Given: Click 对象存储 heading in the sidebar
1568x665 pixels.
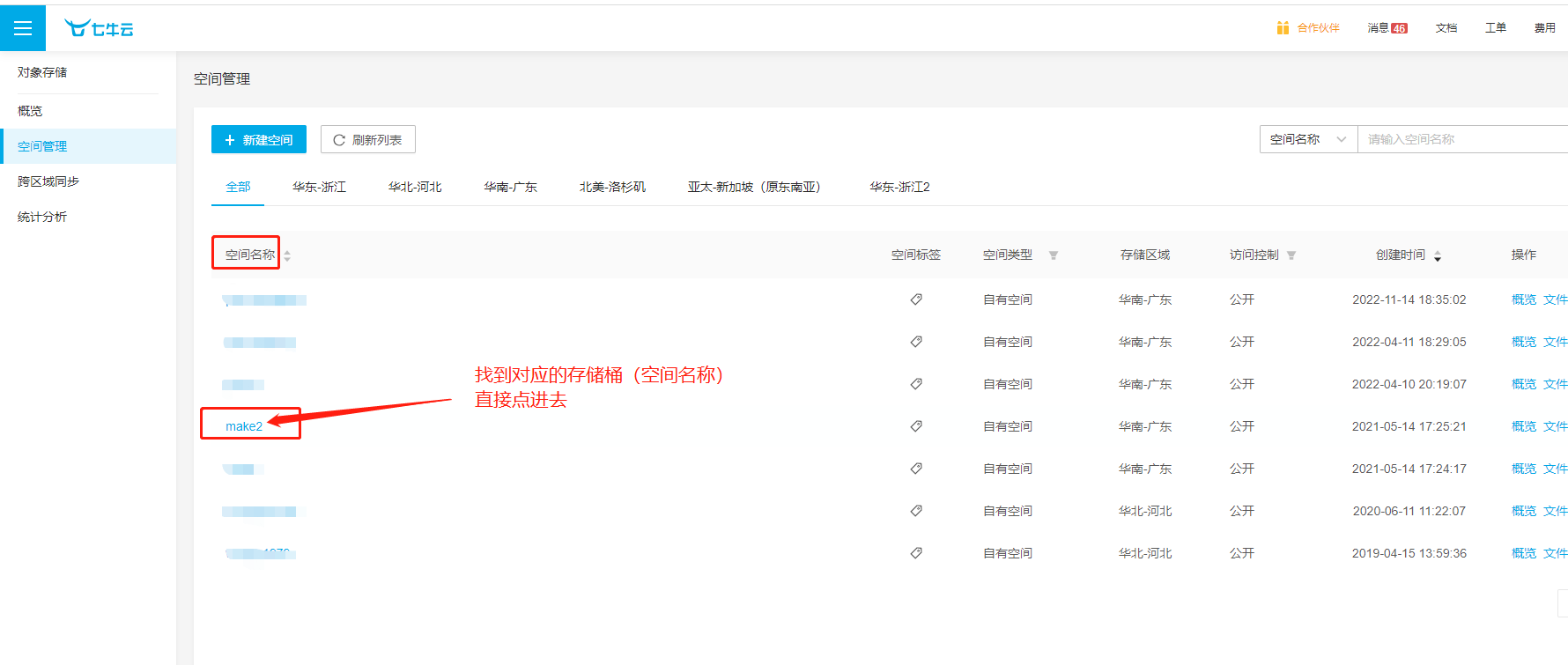Looking at the screenshot, I should coord(42,72).
